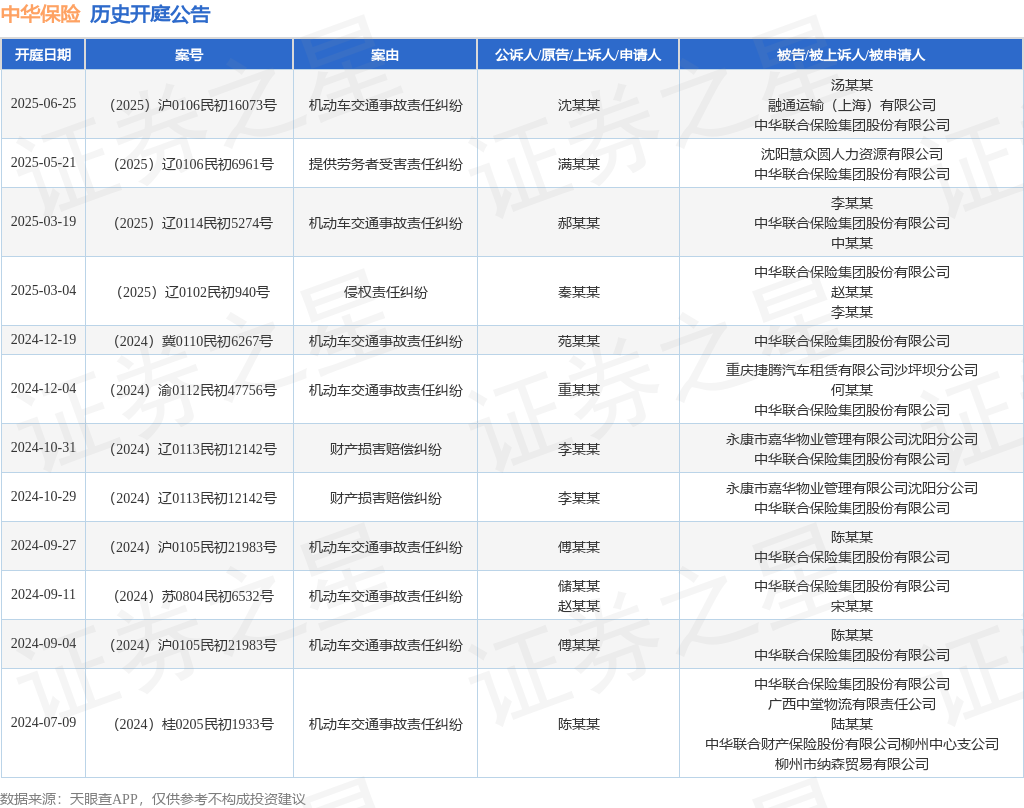Click 柳州市纳森贸易有限公司
The width and height of the screenshot is (1024, 808).
tap(852, 764)
